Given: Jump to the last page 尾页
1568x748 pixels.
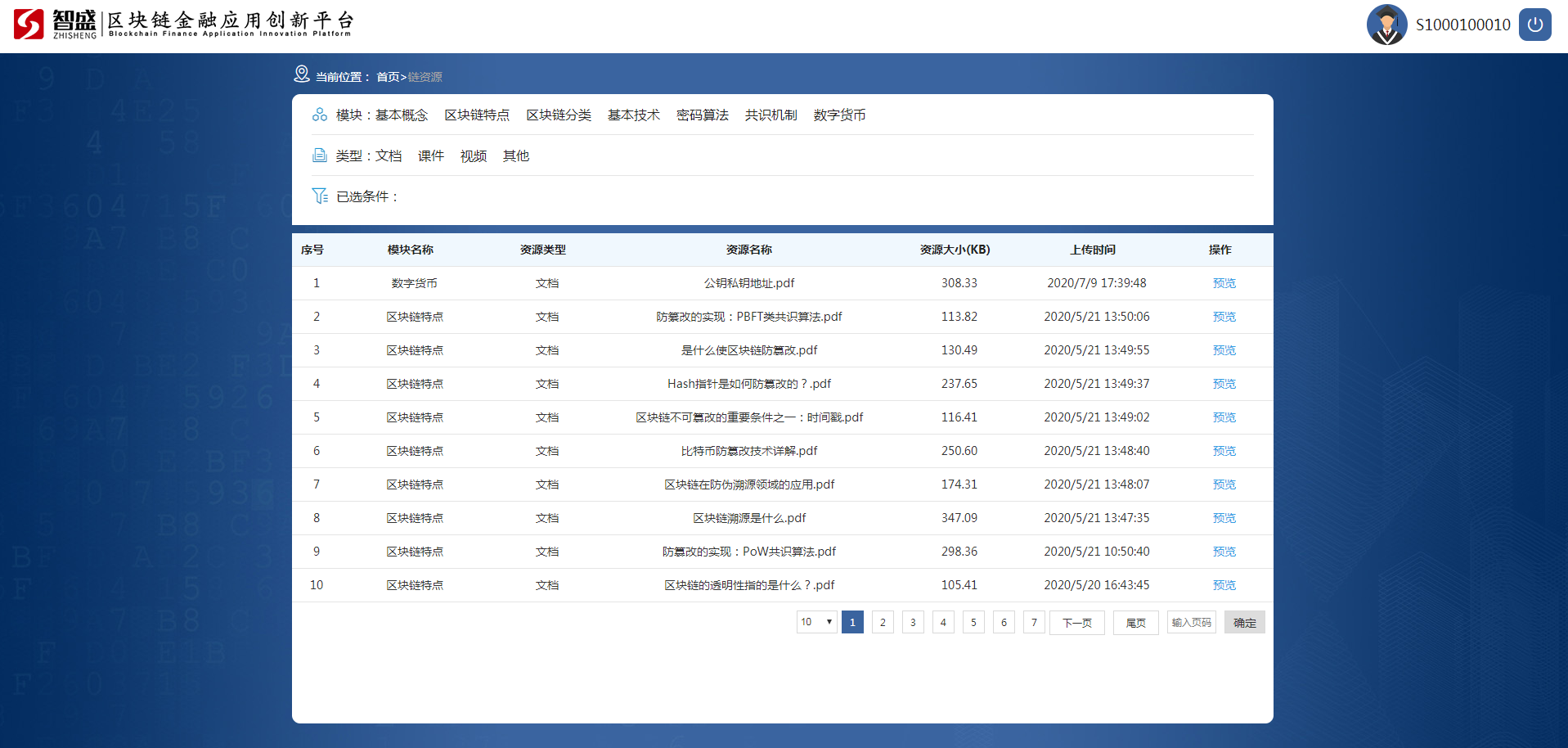Looking at the screenshot, I should point(1135,623).
